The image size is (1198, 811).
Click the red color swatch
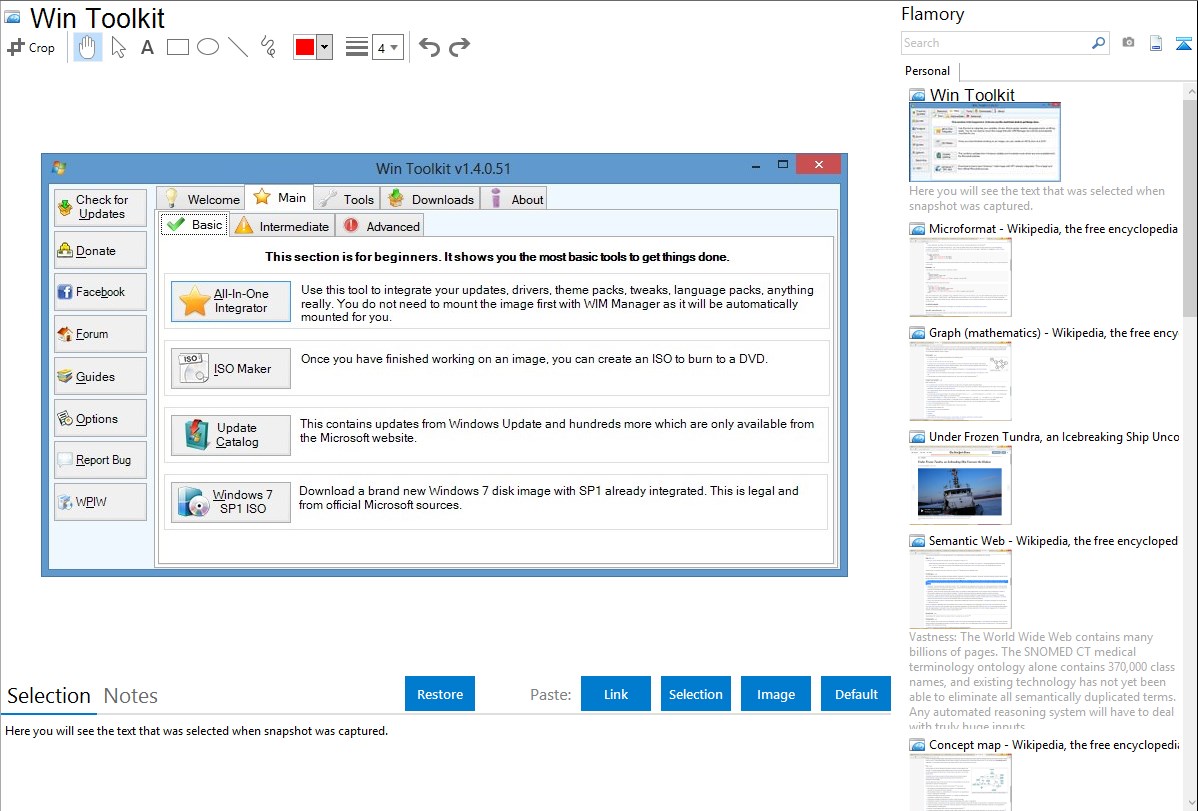(305, 47)
